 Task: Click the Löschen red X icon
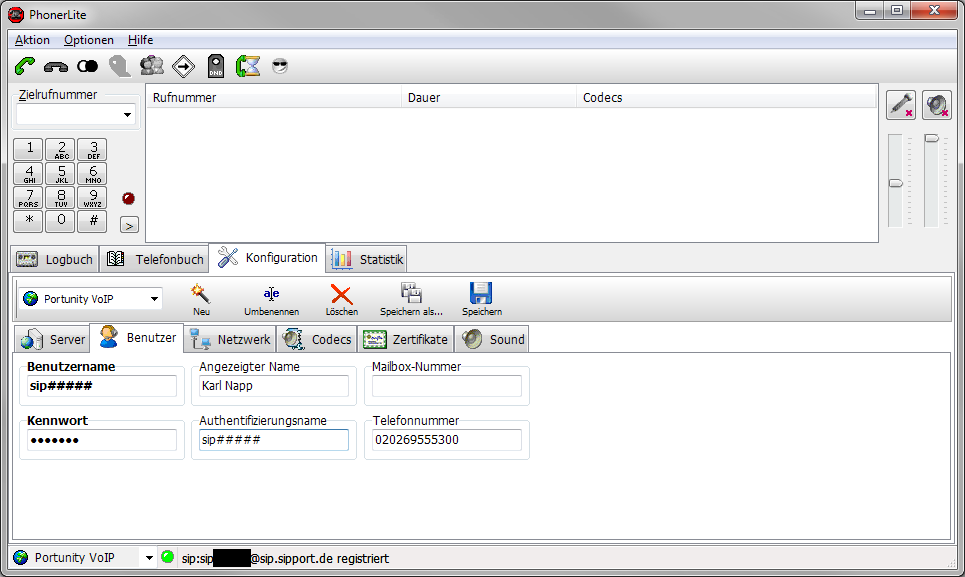pyautogui.click(x=341, y=297)
